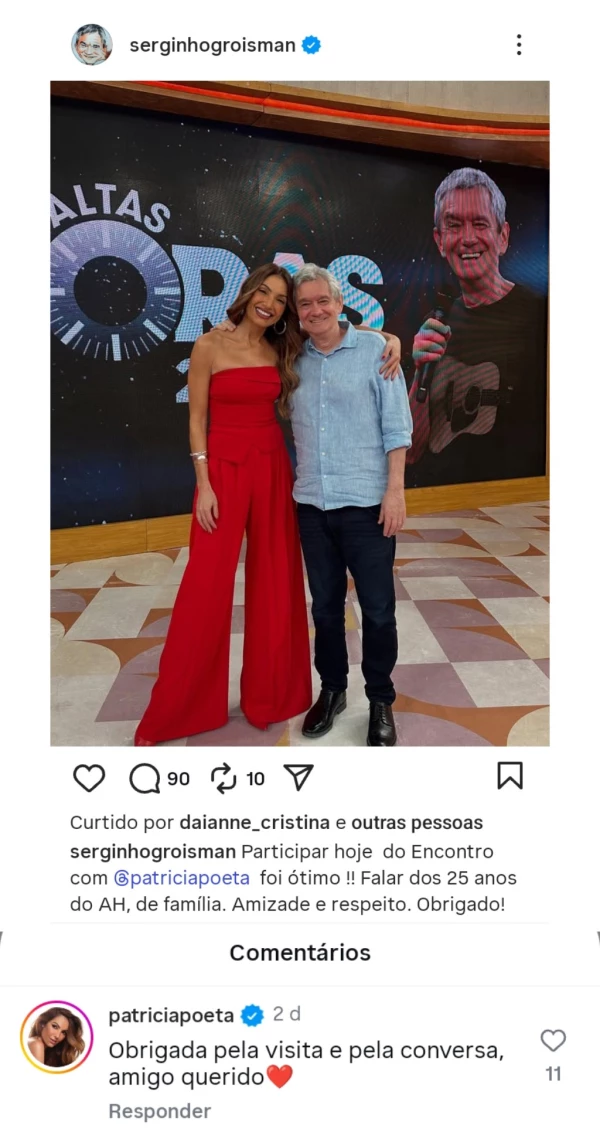
Task: View outras pessoas who liked the post
Action: (417, 823)
